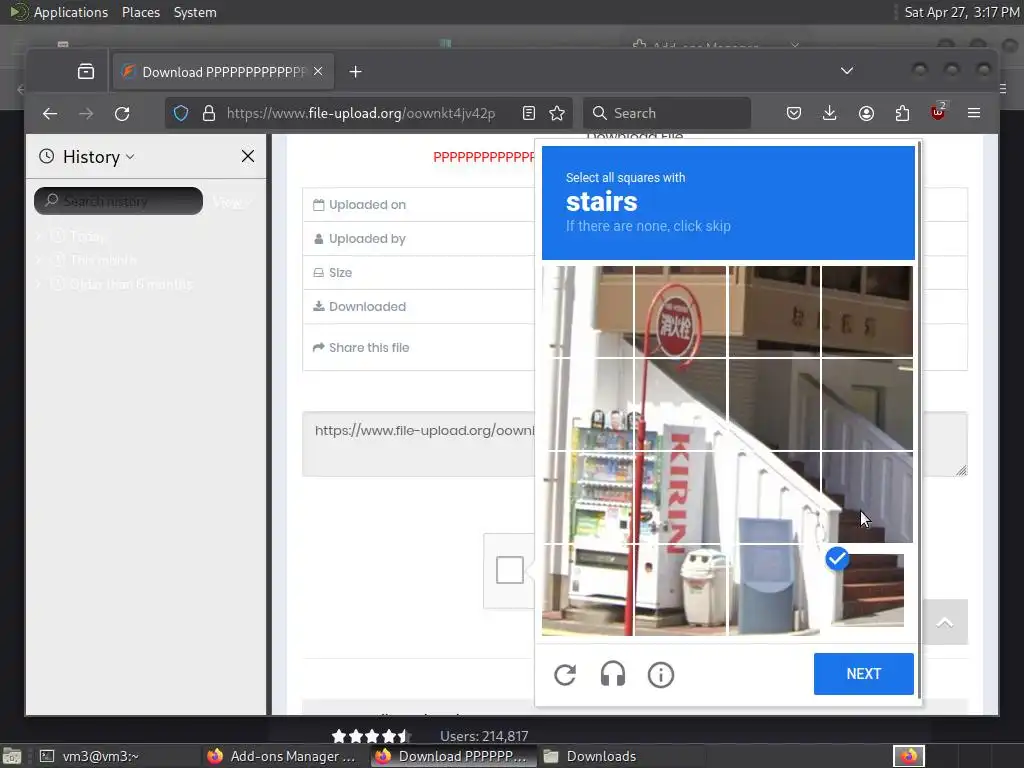1024x768 pixels.
Task: Open the list all tabs chevron
Action: 846,71
